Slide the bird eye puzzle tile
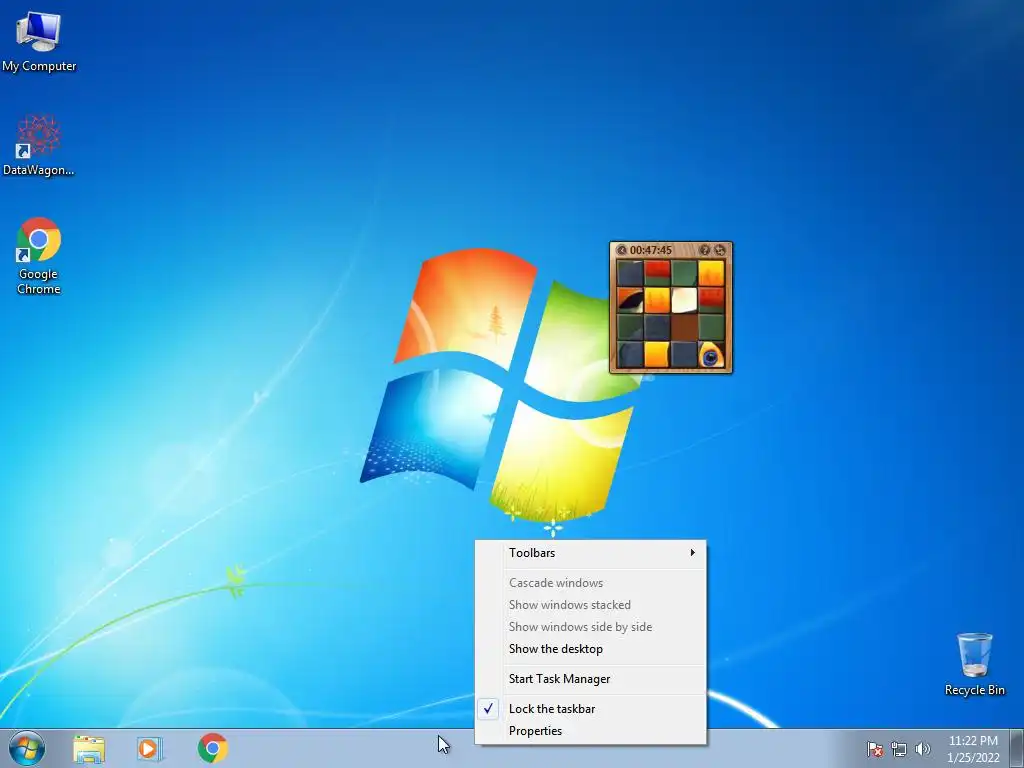The width and height of the screenshot is (1024, 768). tap(711, 355)
